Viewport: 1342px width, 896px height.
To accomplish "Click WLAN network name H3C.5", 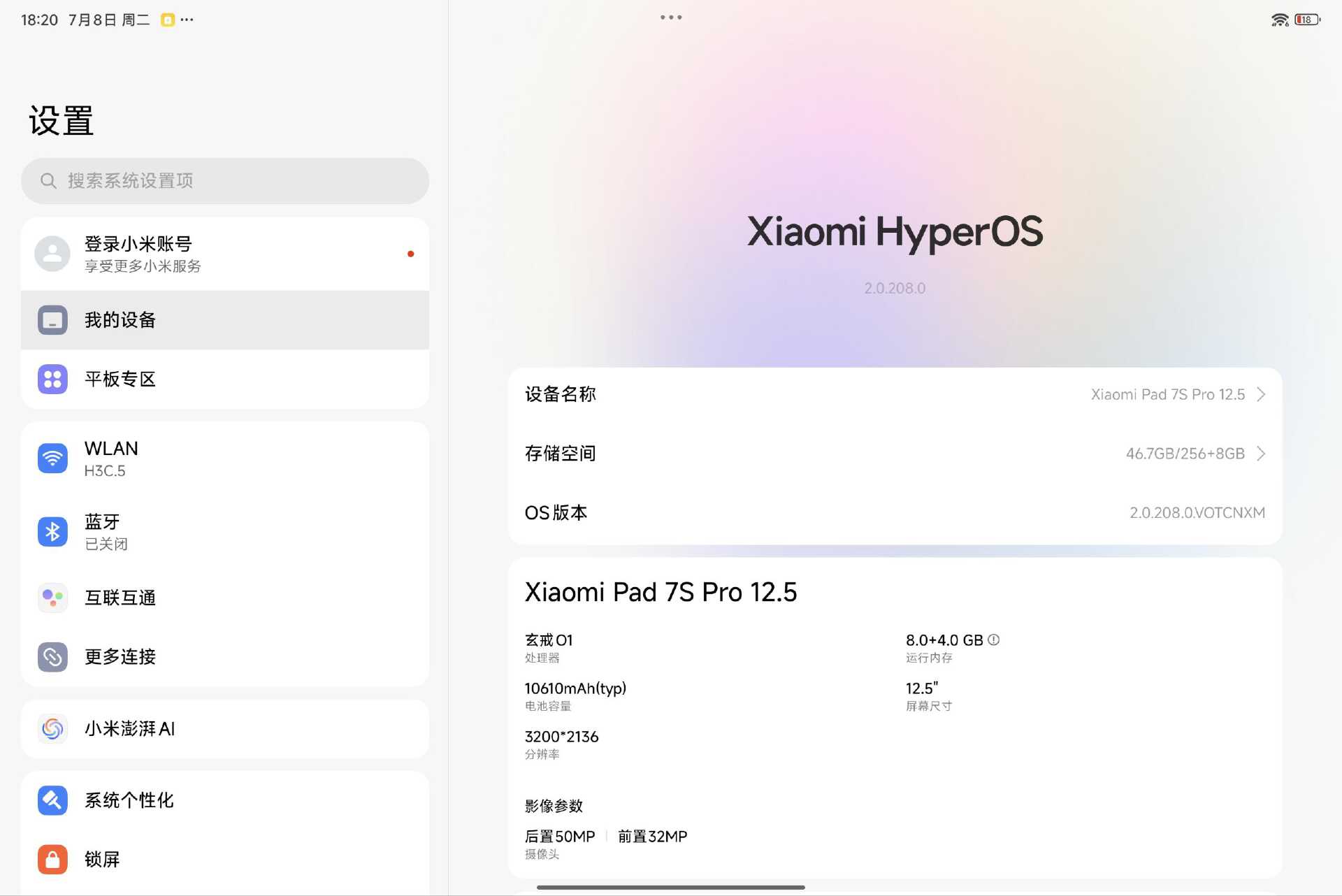I will [105, 471].
